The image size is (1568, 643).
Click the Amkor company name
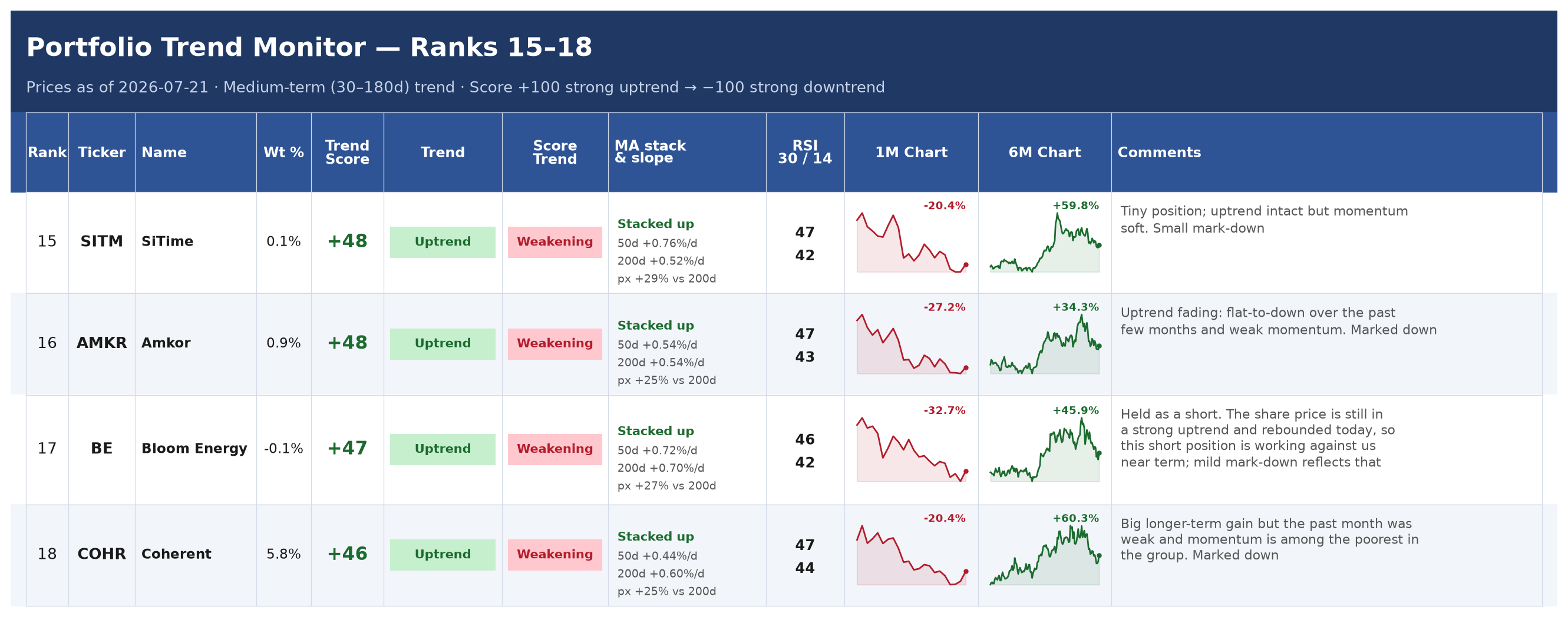click(x=166, y=343)
